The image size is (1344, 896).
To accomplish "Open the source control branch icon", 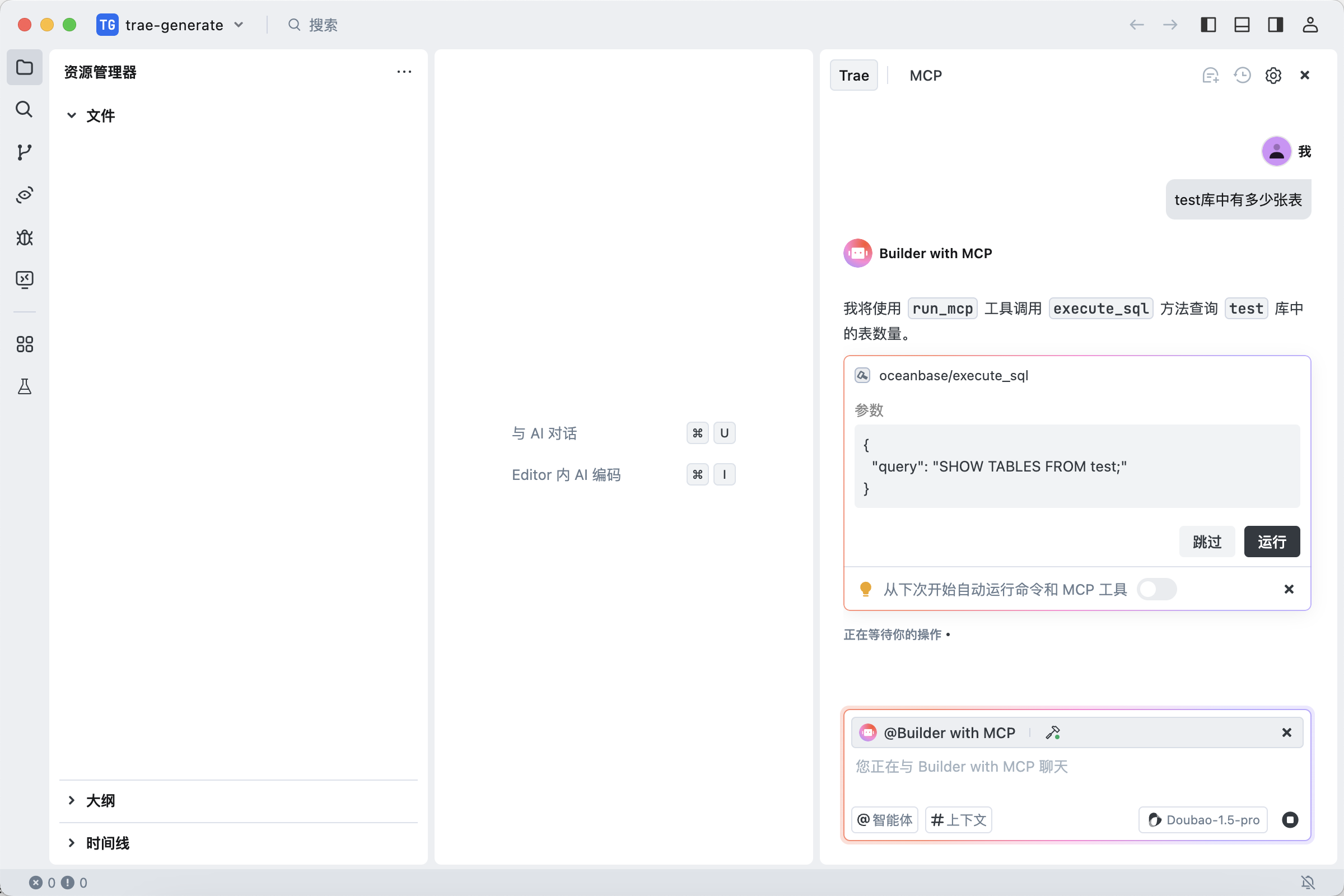I will [24, 152].
